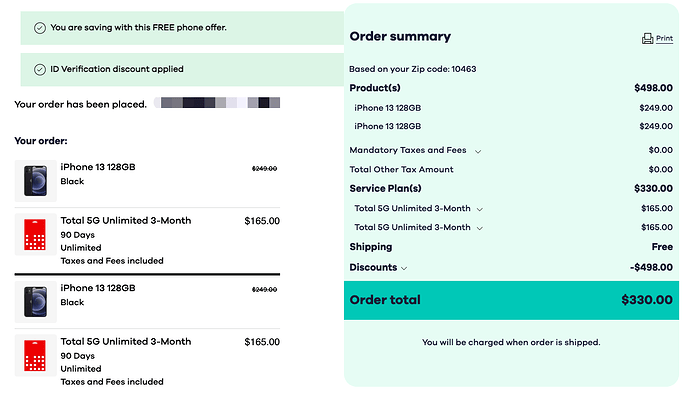Viewport: 690px width, 410px height.
Task: Click checkmark icon beside ID Verification discount
Action: tap(39, 69)
